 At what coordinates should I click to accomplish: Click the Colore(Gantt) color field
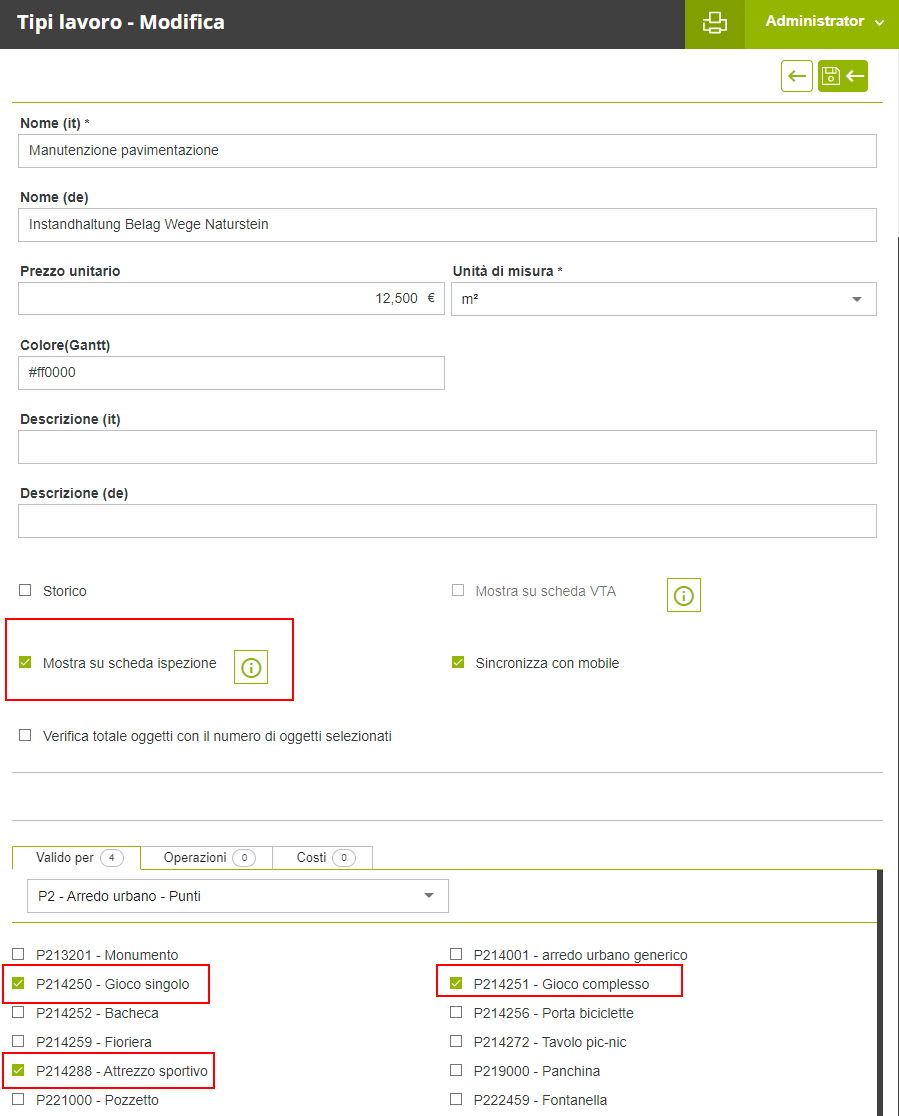pyautogui.click(x=231, y=373)
